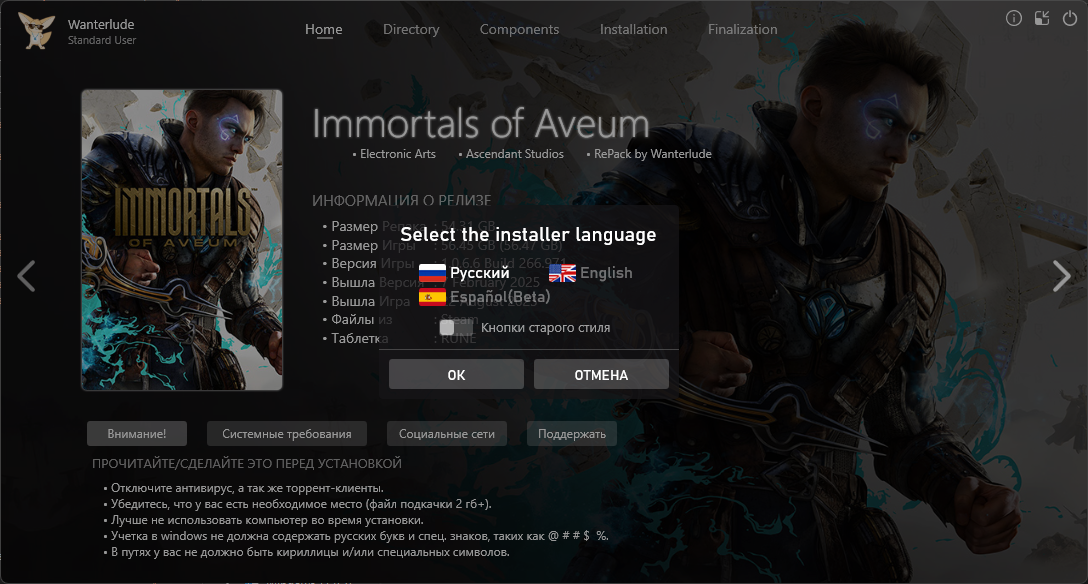
Task: Click the Standard User label
Action: coord(102,40)
